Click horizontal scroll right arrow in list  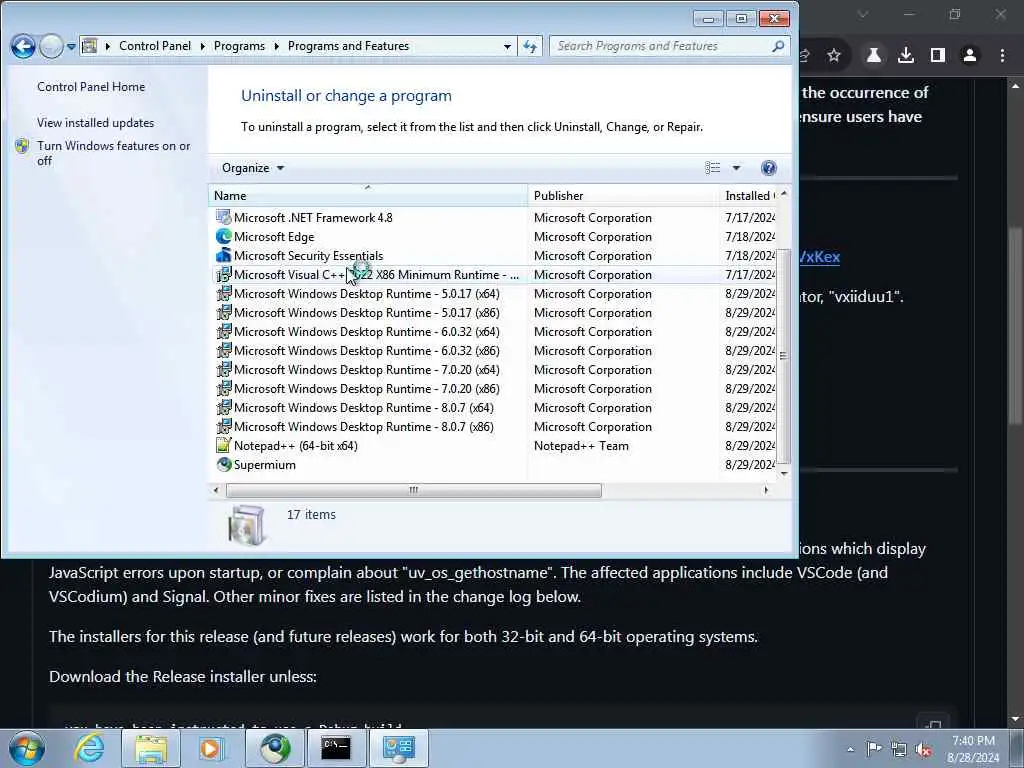pos(766,490)
